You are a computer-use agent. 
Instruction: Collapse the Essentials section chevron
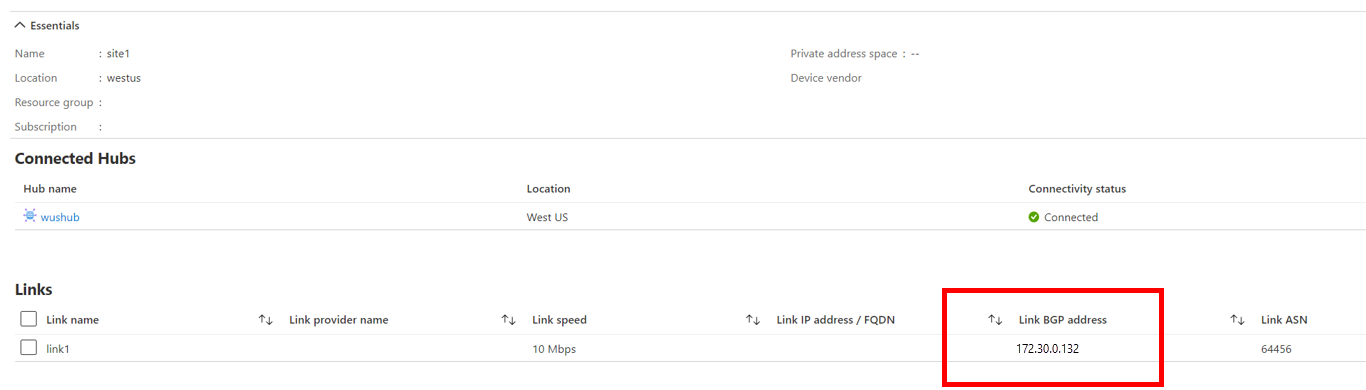coord(20,26)
